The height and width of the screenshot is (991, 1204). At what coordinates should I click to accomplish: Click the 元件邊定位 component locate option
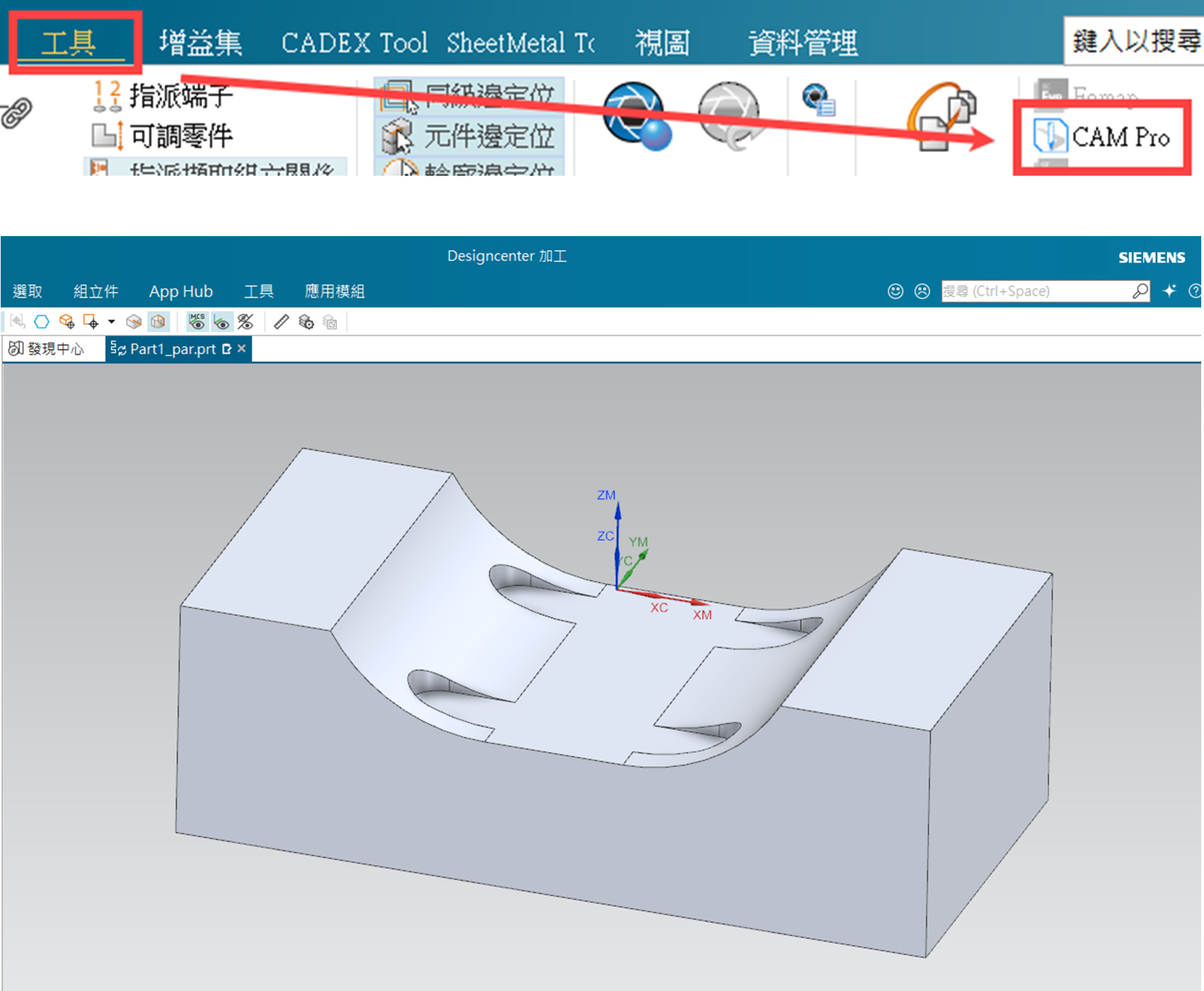tap(470, 136)
